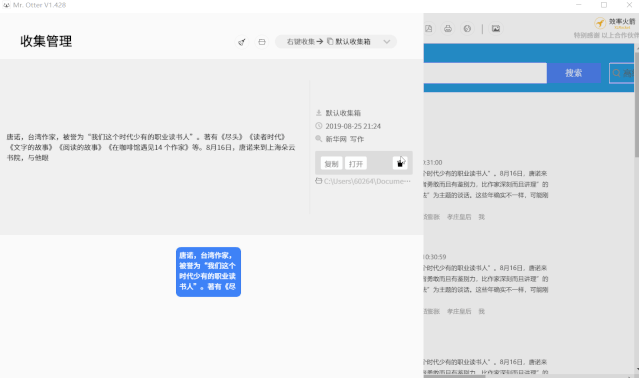Click the broom clean-up icon in header
Image resolution: width=639 pixels, height=378 pixels.
pos(242,42)
